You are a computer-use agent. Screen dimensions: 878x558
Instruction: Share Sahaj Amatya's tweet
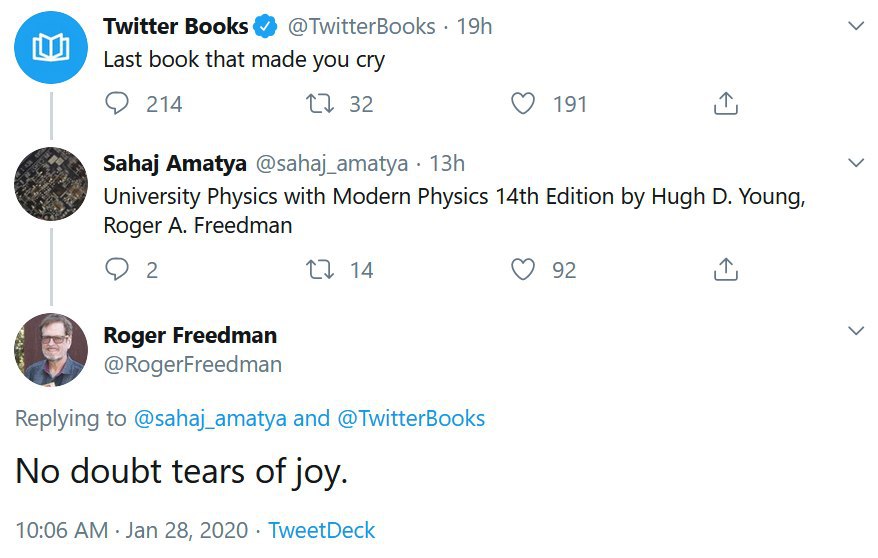click(726, 269)
